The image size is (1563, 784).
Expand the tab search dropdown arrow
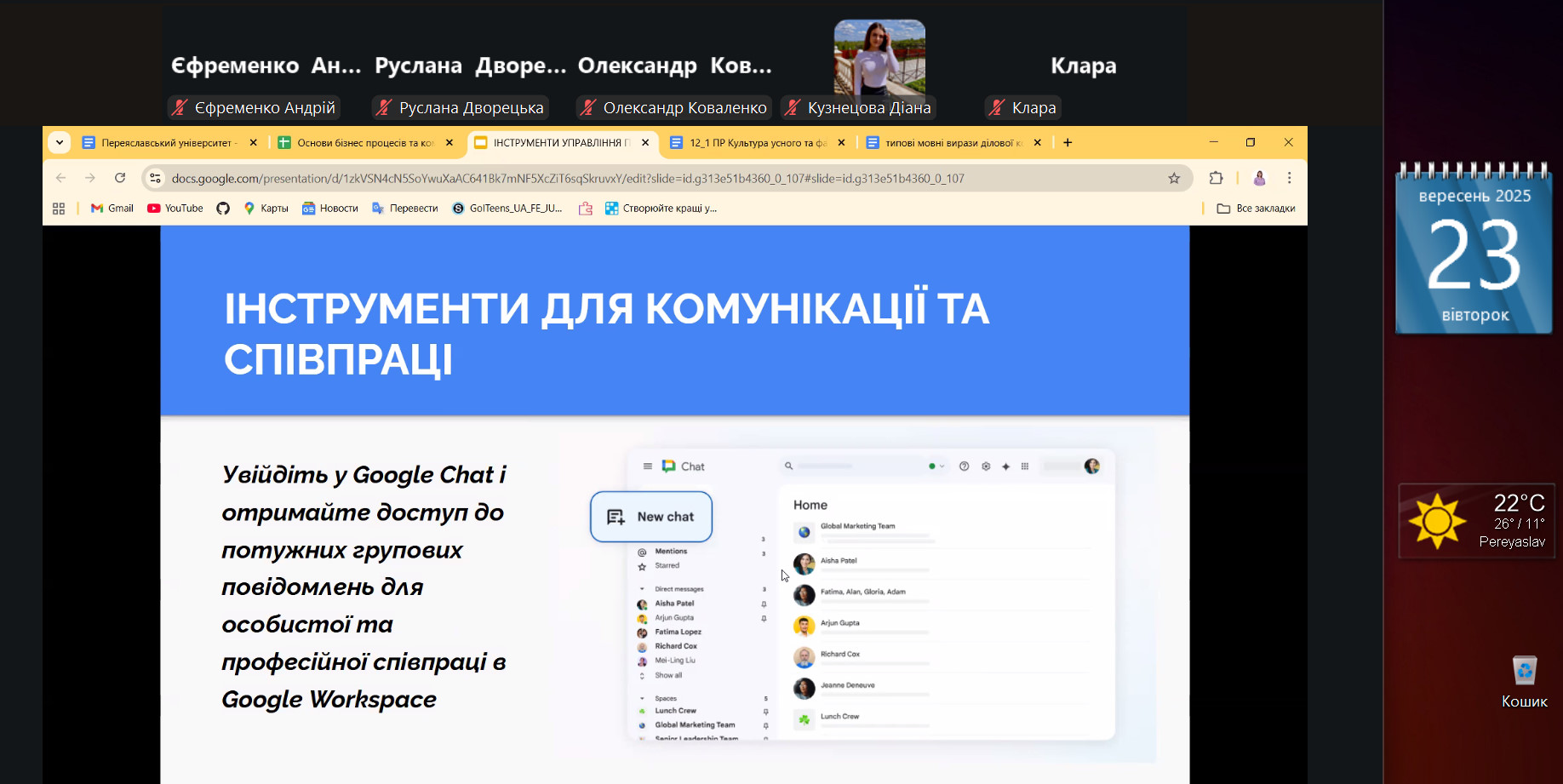pyautogui.click(x=59, y=142)
